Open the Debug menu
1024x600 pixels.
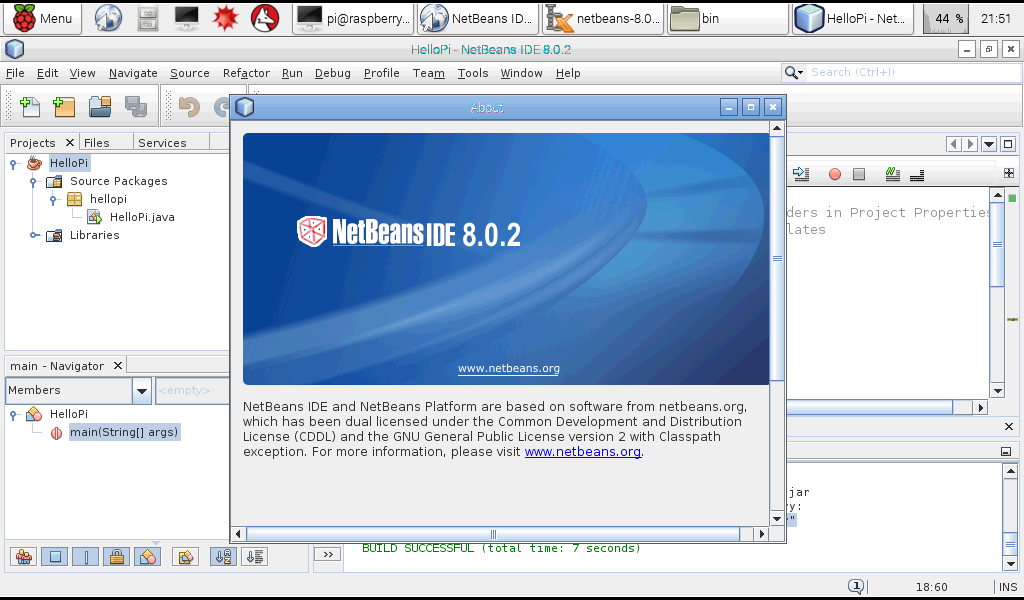coord(332,73)
